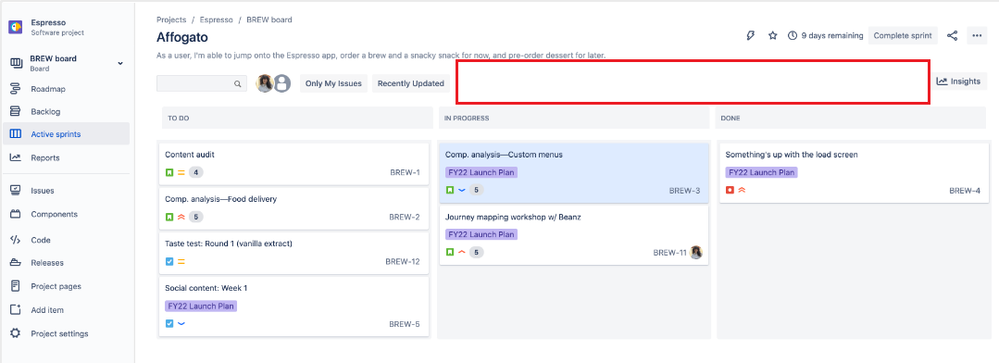Click bug icon on BREW-4 card
Screen dimensions: 999x363
click(x=730, y=190)
